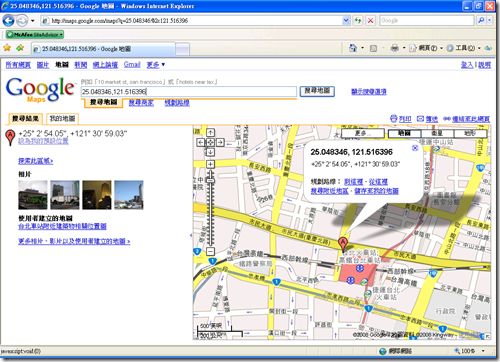Open the Print dropdown arrow
500x362 pixels.
pos(404,49)
